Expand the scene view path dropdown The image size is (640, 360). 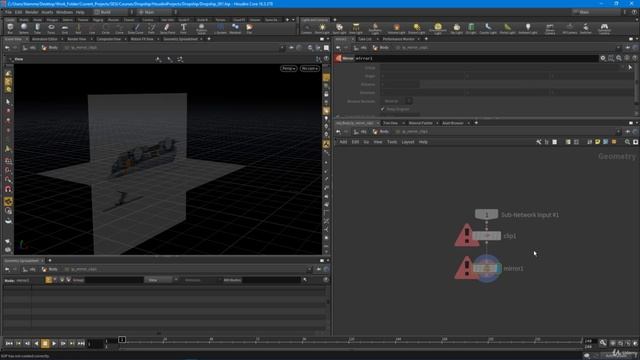click(282, 48)
